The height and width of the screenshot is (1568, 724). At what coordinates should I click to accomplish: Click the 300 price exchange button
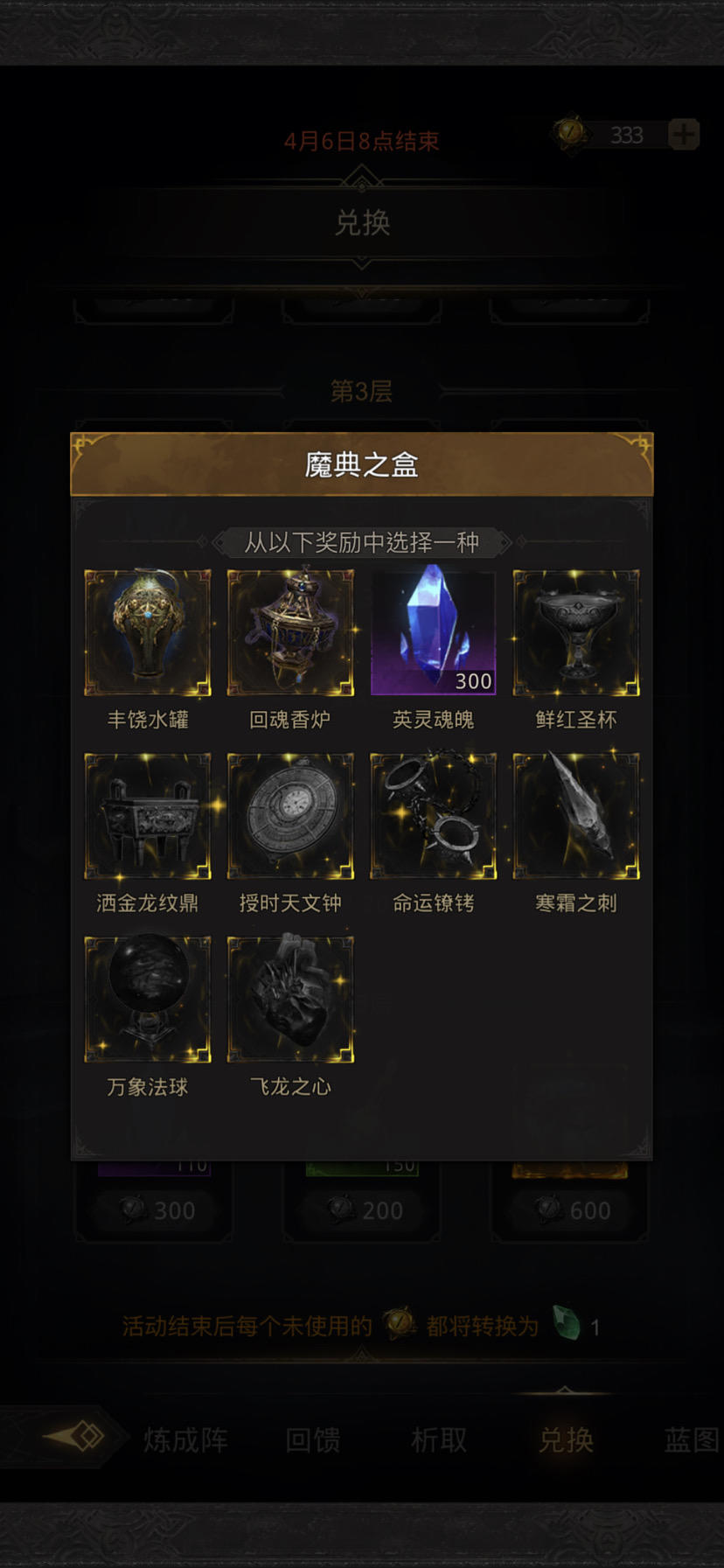pos(157,1210)
